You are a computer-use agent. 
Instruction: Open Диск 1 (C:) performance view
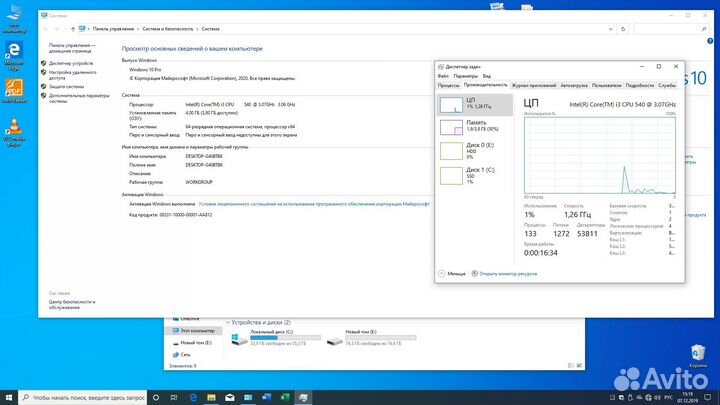475,174
